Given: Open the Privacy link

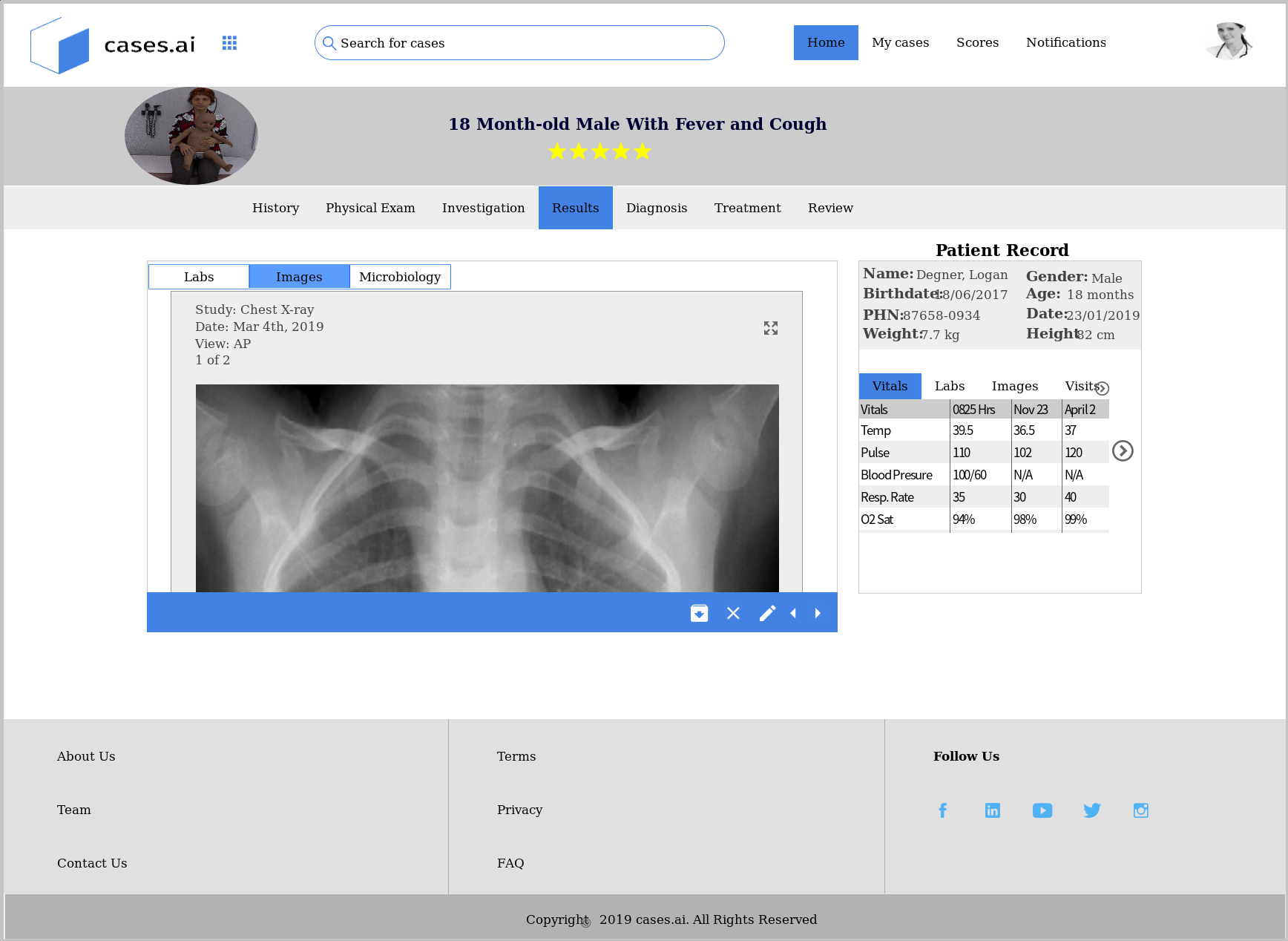Looking at the screenshot, I should click(519, 810).
